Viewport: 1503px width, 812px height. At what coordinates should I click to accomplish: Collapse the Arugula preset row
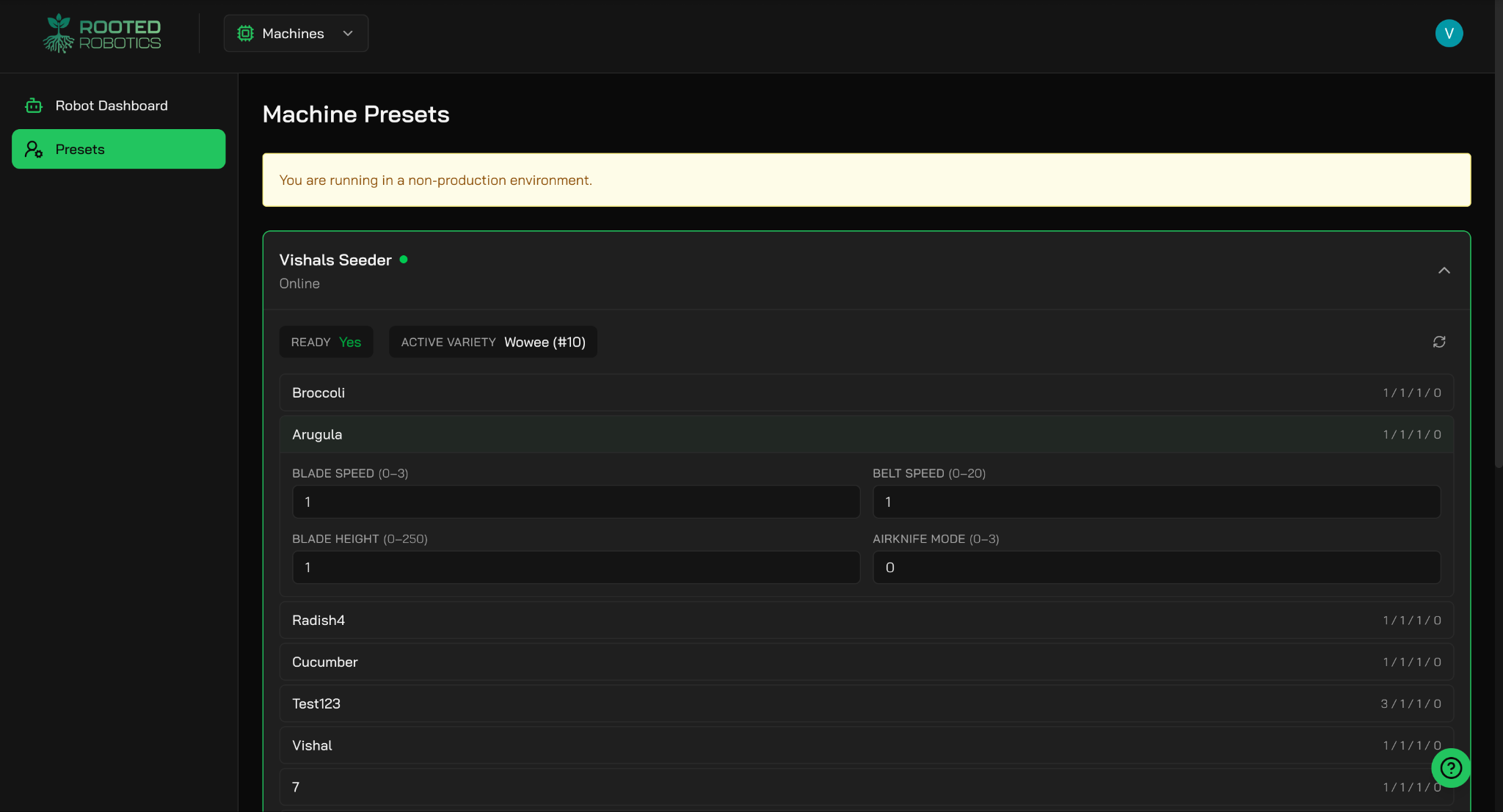[x=866, y=434]
